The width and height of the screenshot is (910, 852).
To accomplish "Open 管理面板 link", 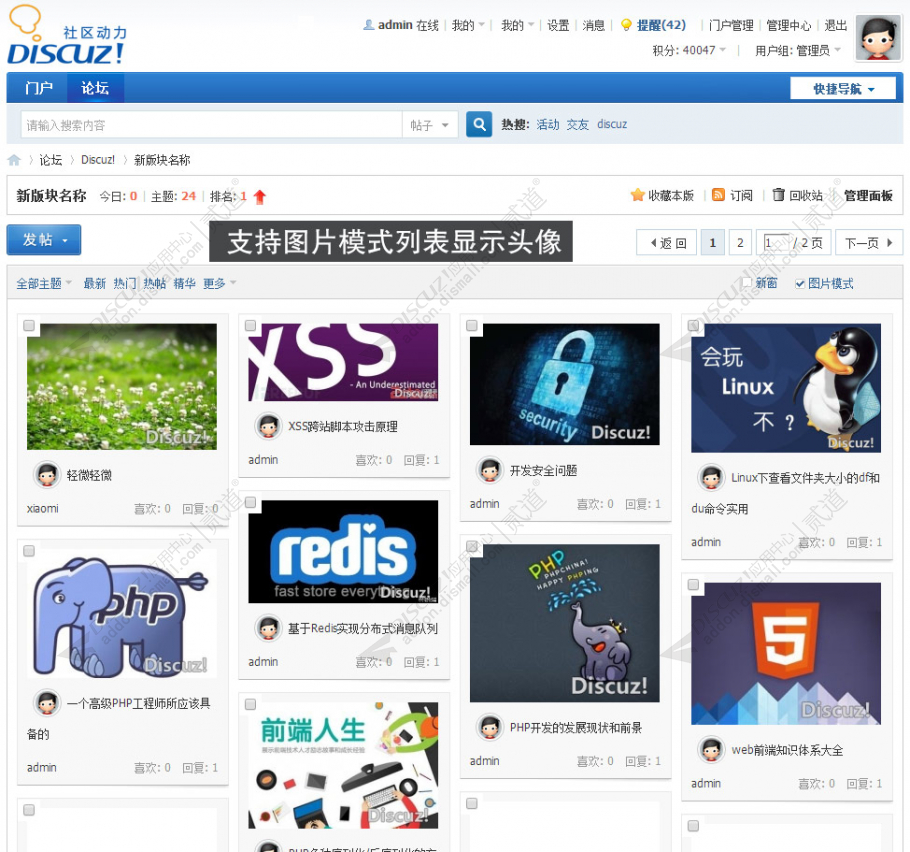I will pyautogui.click(x=868, y=196).
